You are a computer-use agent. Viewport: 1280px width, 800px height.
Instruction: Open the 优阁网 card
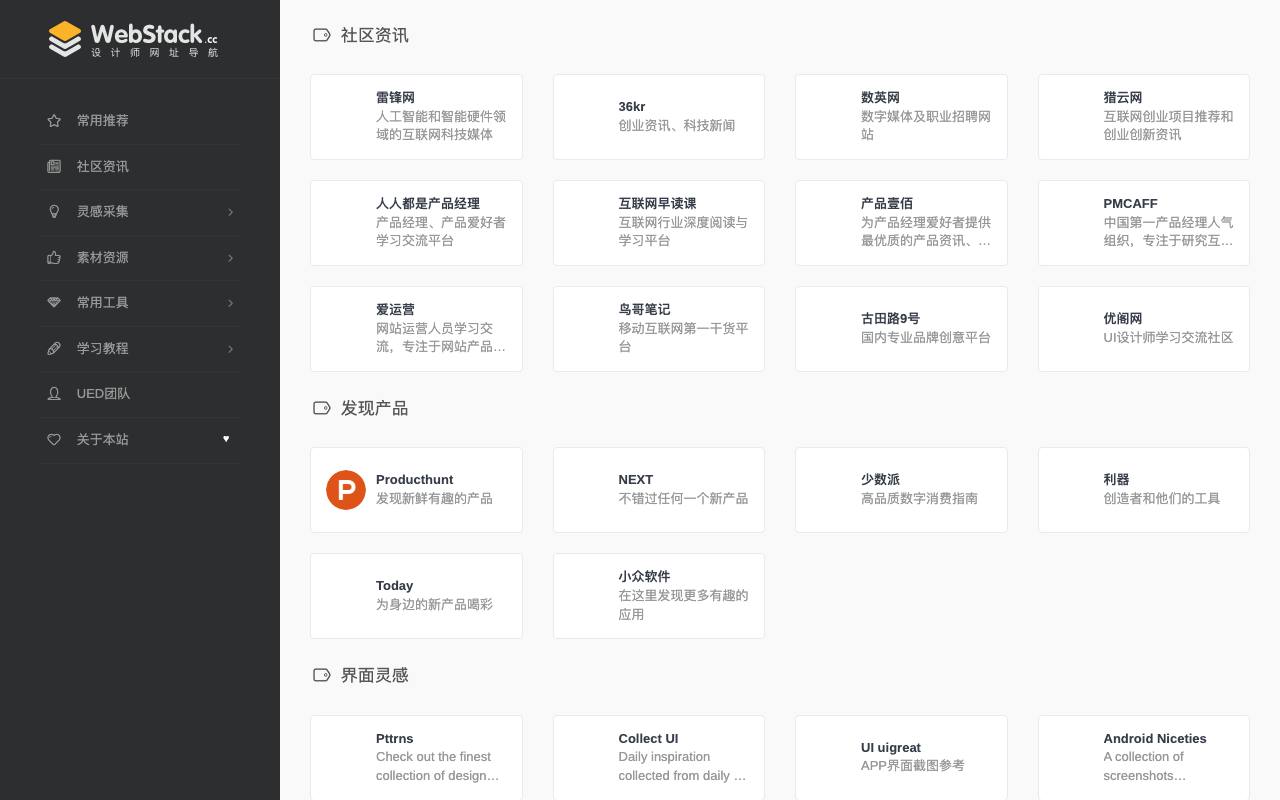pos(1144,329)
